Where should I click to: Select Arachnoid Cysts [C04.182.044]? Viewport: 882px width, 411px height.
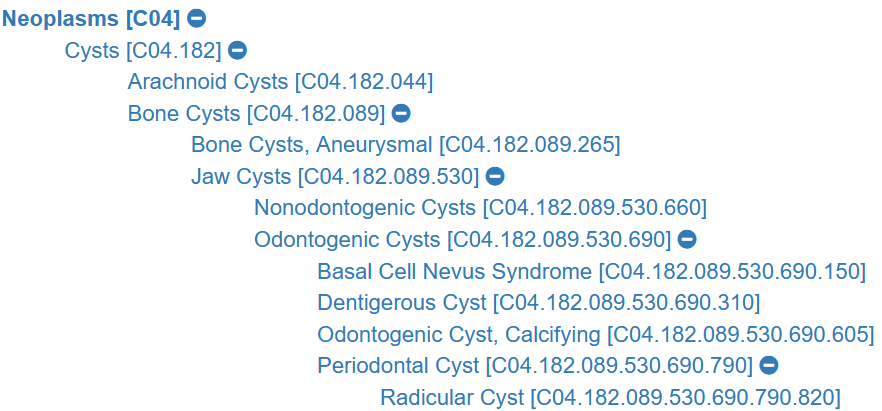tap(280, 82)
